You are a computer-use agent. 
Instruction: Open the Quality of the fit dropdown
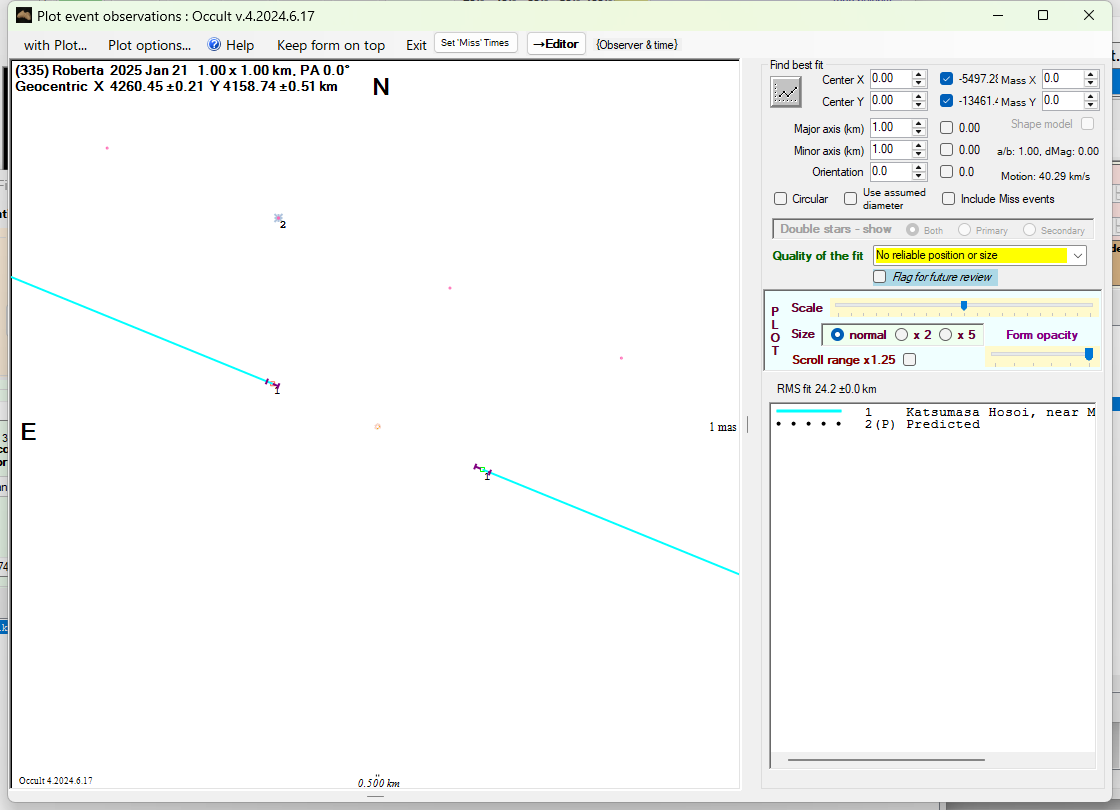pyautogui.click(x=1077, y=256)
